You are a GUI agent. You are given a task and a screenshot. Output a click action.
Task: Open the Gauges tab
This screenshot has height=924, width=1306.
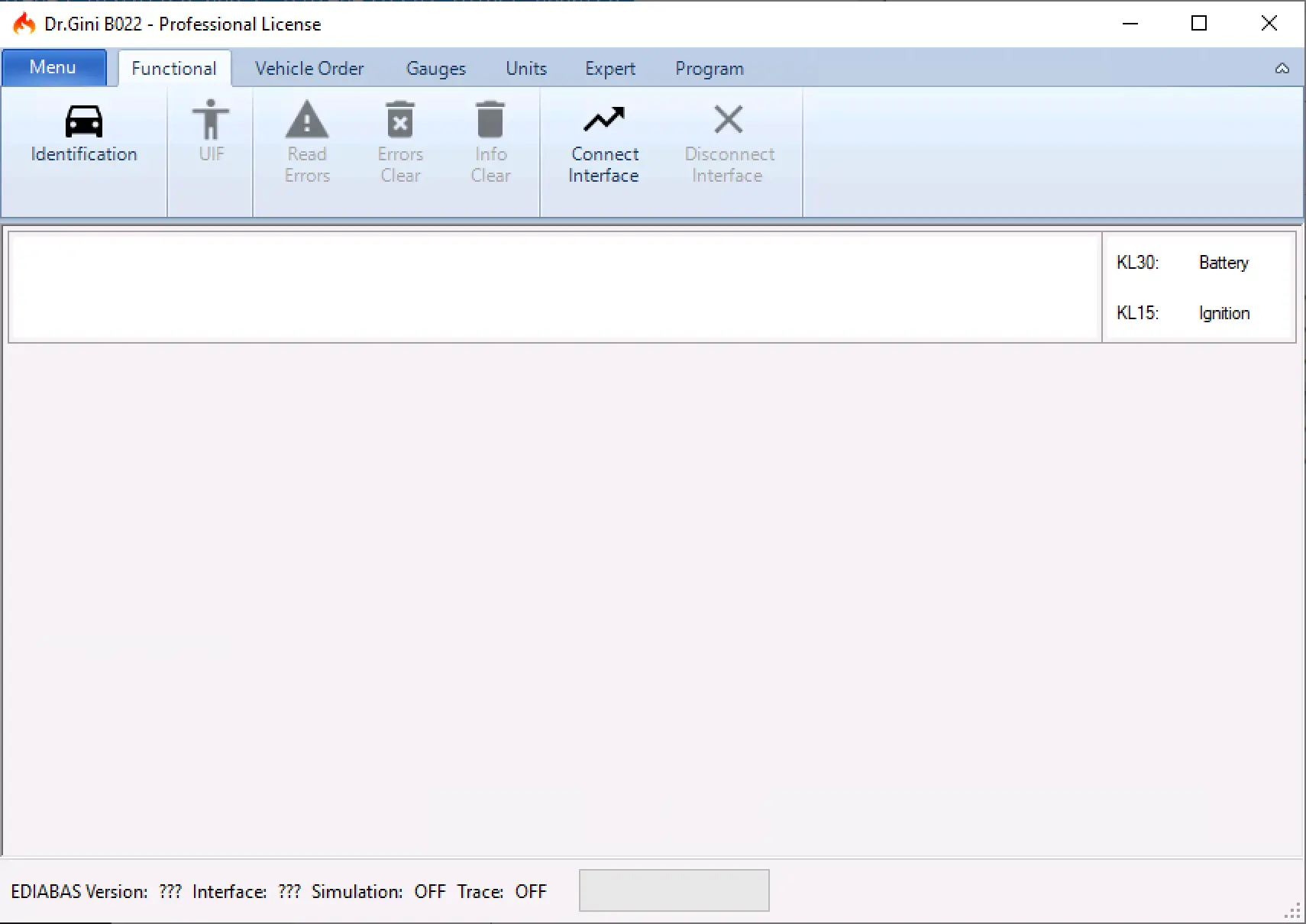click(435, 68)
